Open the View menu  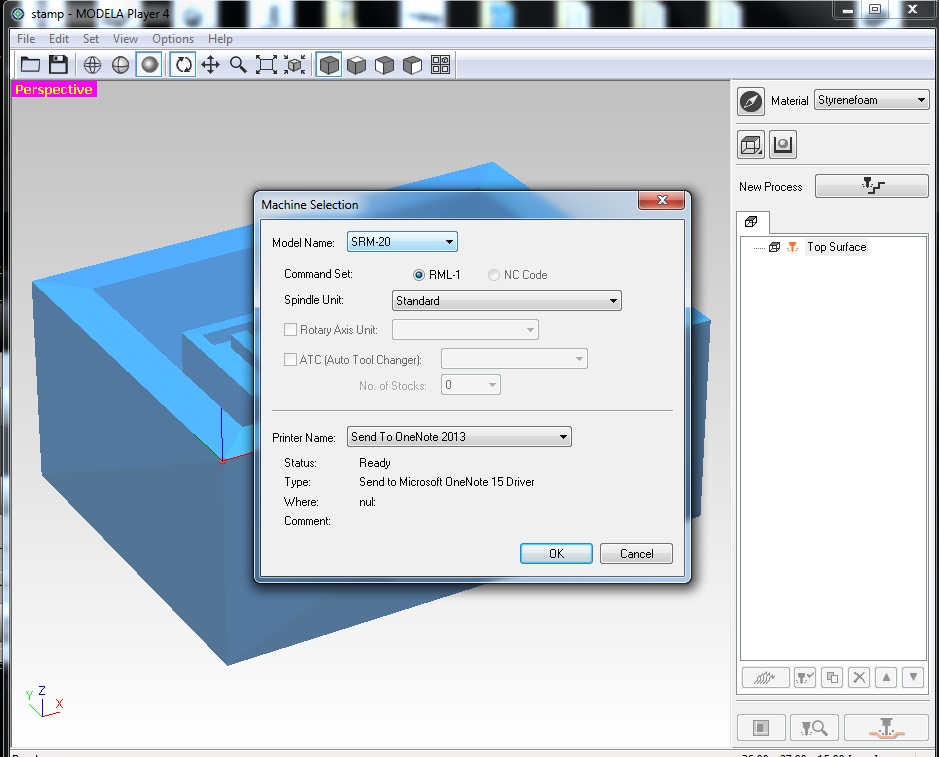[125, 39]
